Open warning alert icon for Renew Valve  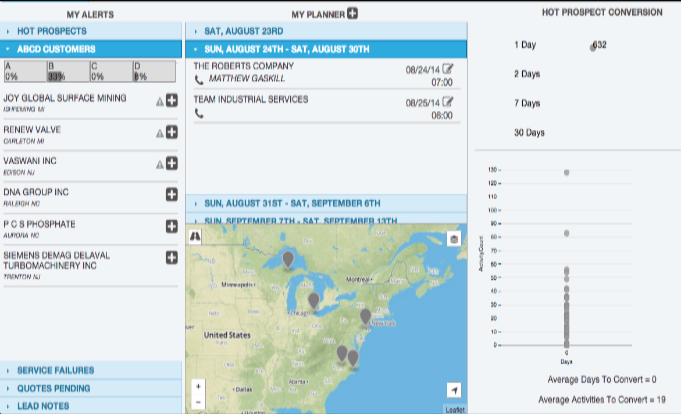tap(160, 133)
